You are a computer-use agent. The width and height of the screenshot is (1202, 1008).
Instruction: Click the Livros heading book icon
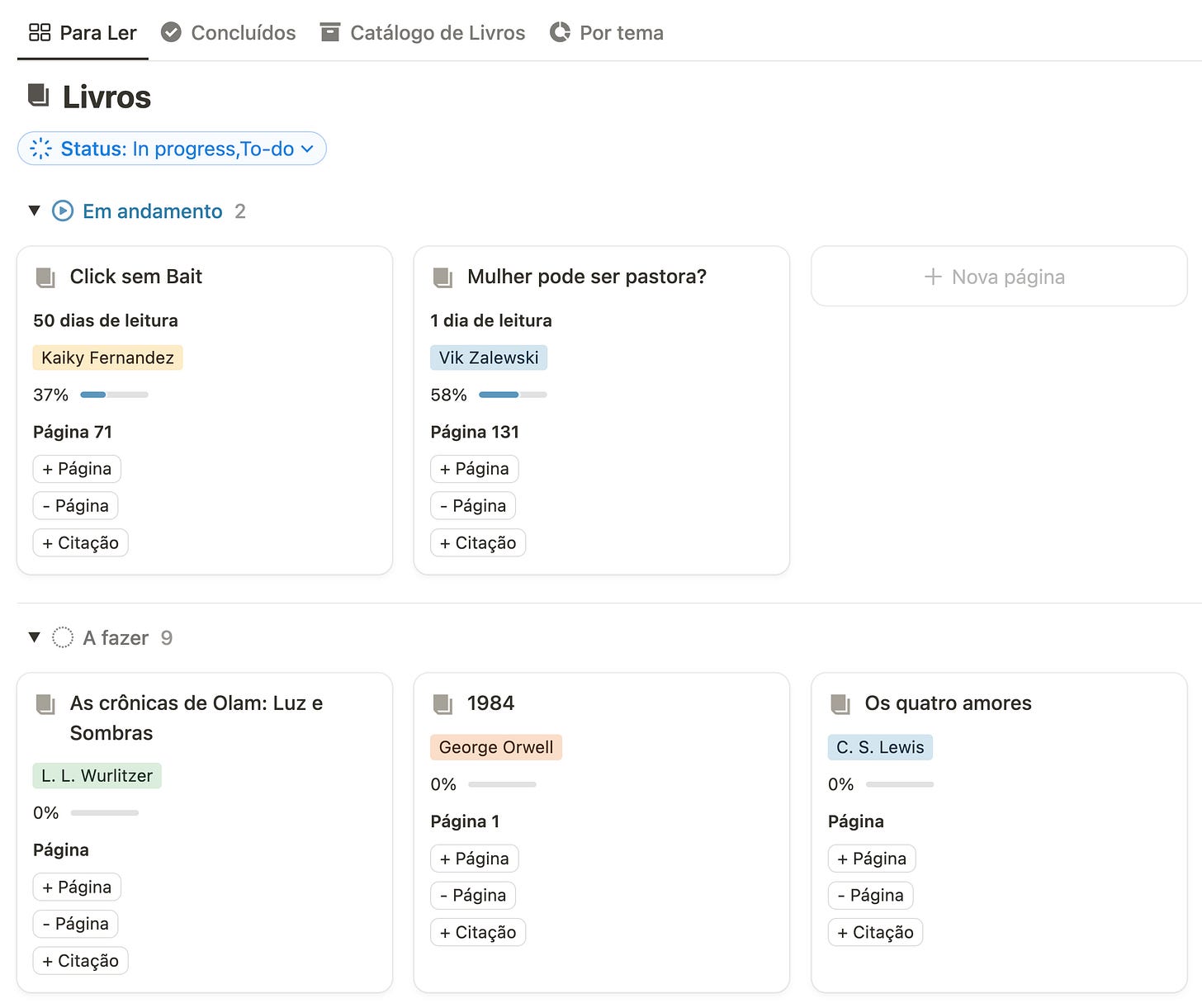coord(39,96)
